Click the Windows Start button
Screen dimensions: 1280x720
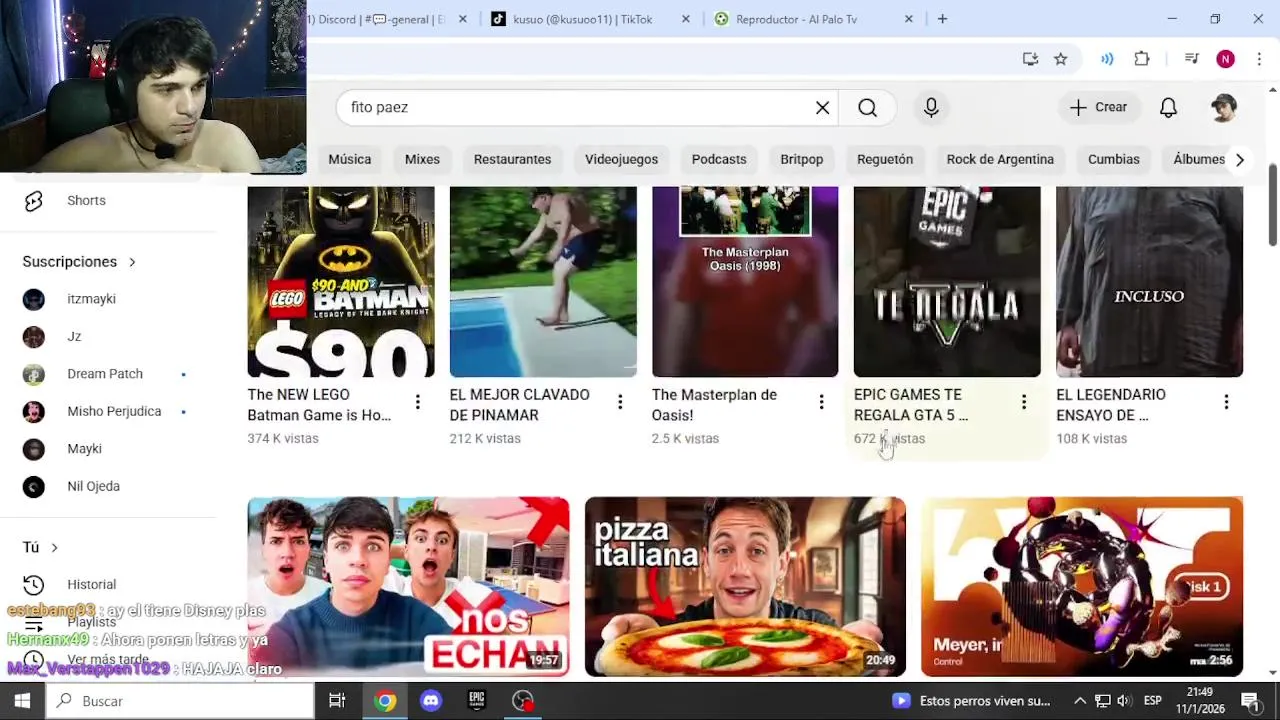(22, 701)
